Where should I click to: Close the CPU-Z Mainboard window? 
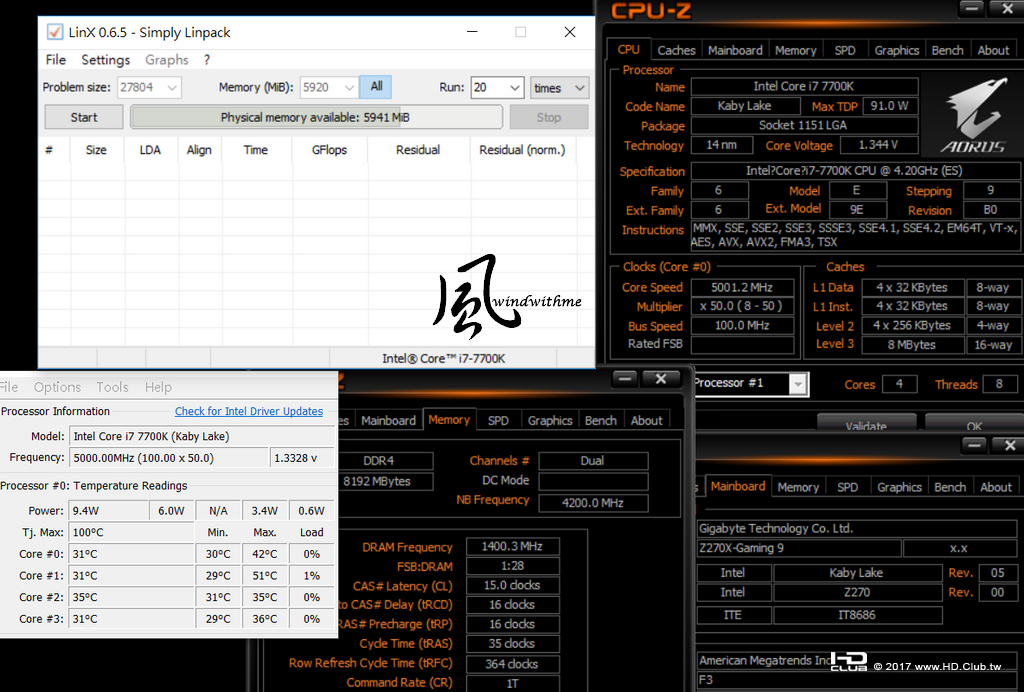click(x=1010, y=445)
